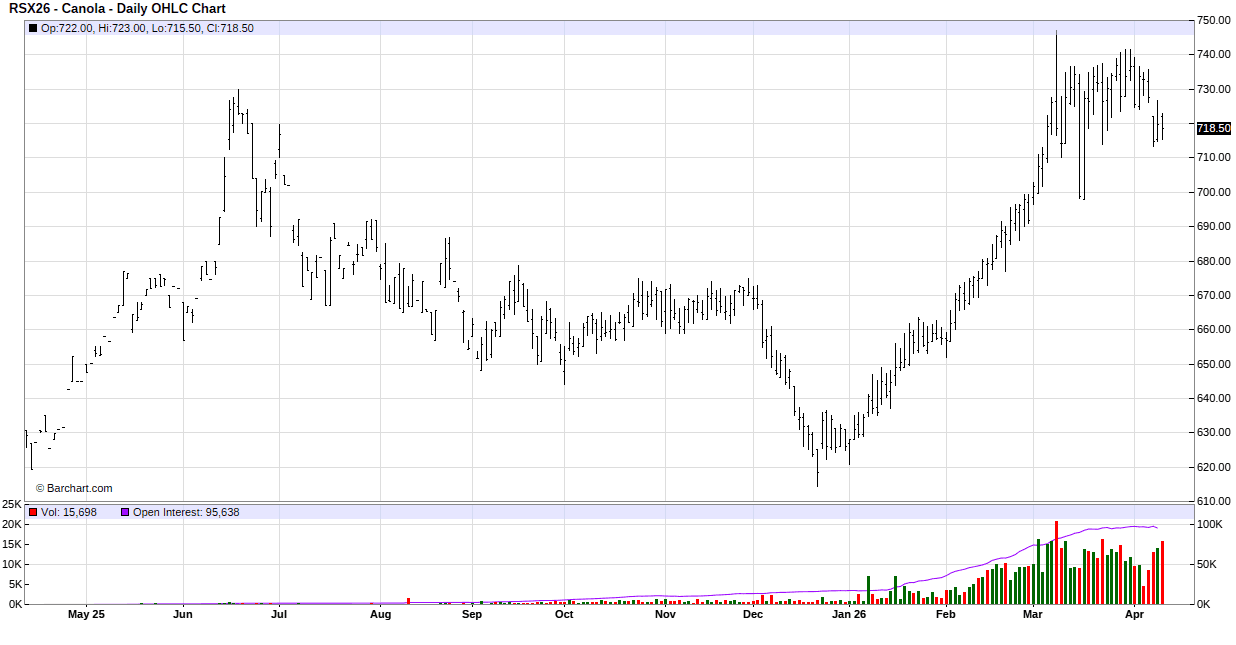The height and width of the screenshot is (645, 1236).
Task: Select the highlighted 718.50 current price label
Action: (1213, 128)
